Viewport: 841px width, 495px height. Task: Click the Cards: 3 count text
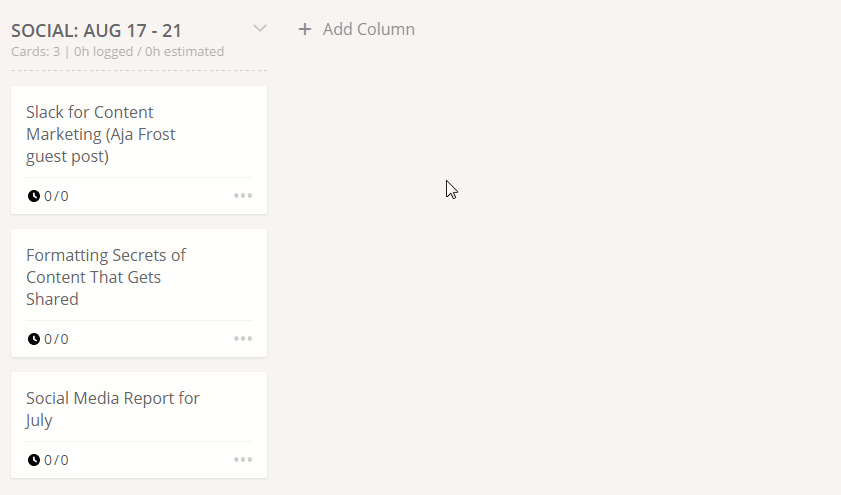(x=35, y=52)
